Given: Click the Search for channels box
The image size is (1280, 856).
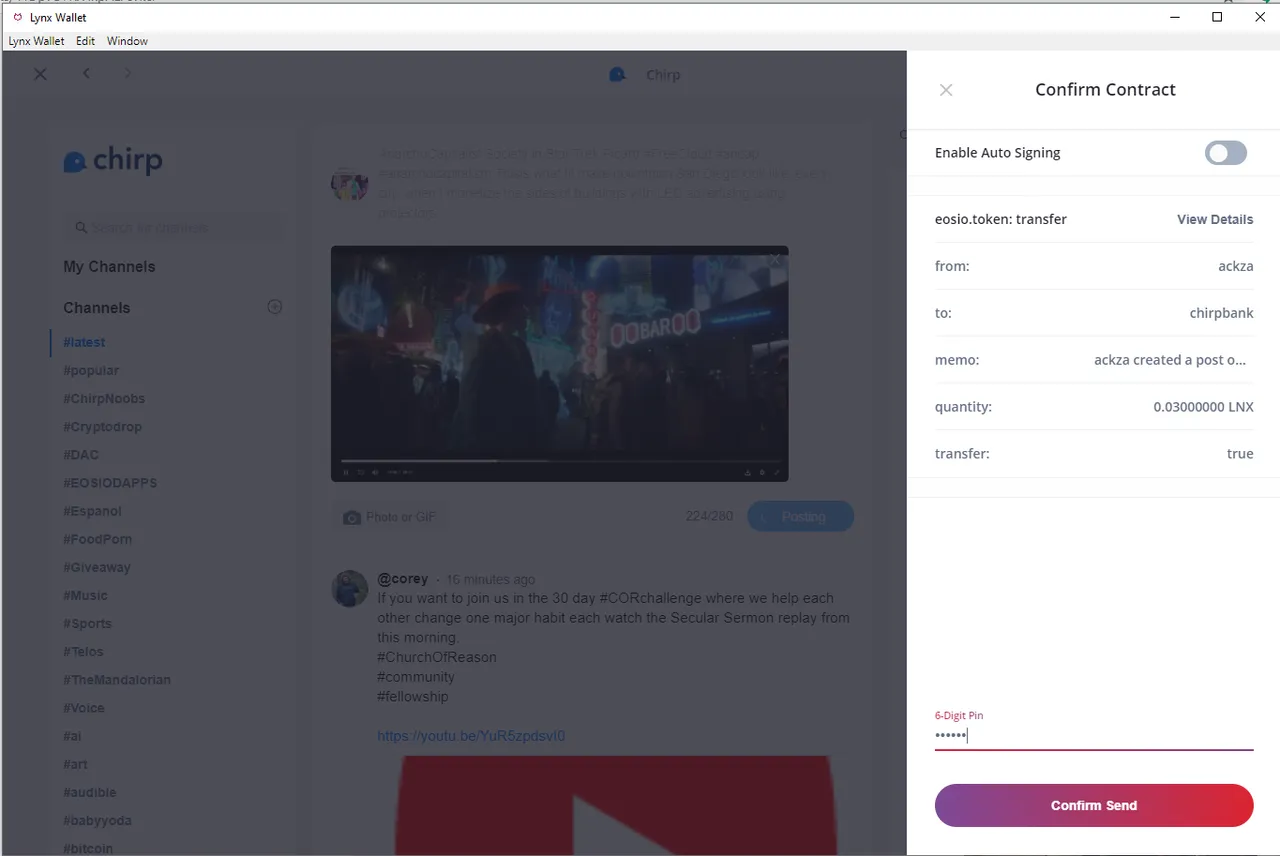Looking at the screenshot, I should click(174, 228).
